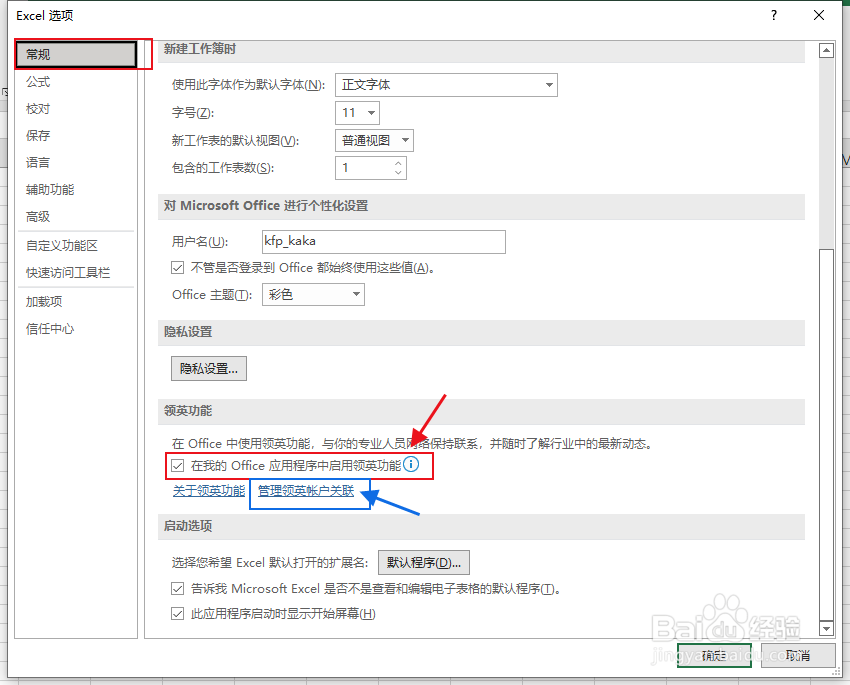Click the LinkedIn info icon
The height and width of the screenshot is (685, 850).
(x=411, y=464)
